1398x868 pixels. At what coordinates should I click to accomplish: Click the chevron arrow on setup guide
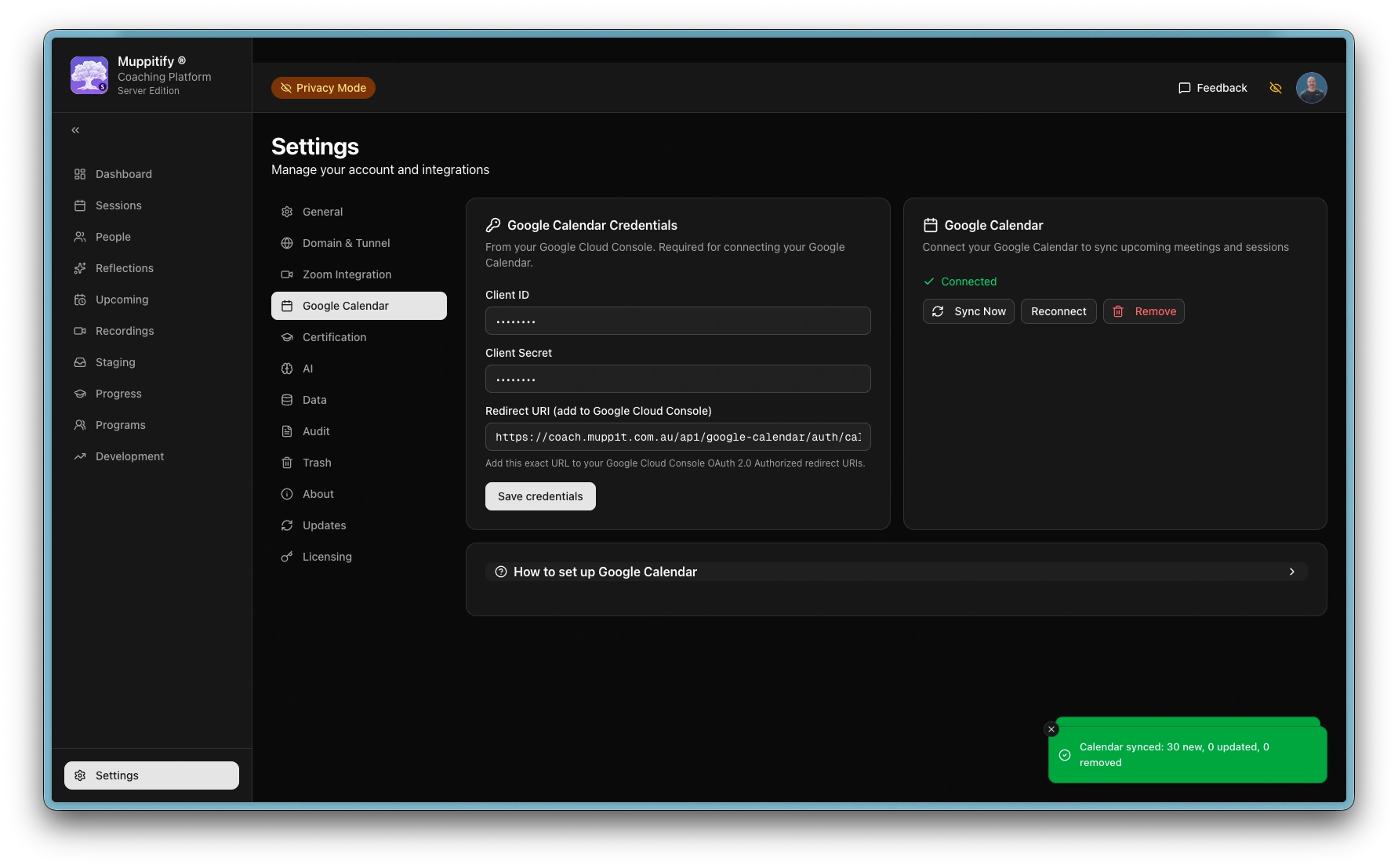point(1291,572)
